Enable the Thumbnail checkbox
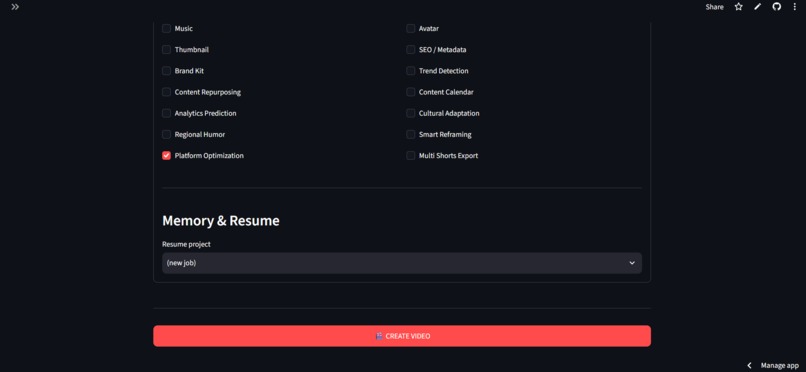The height and width of the screenshot is (372, 806). coord(167,50)
